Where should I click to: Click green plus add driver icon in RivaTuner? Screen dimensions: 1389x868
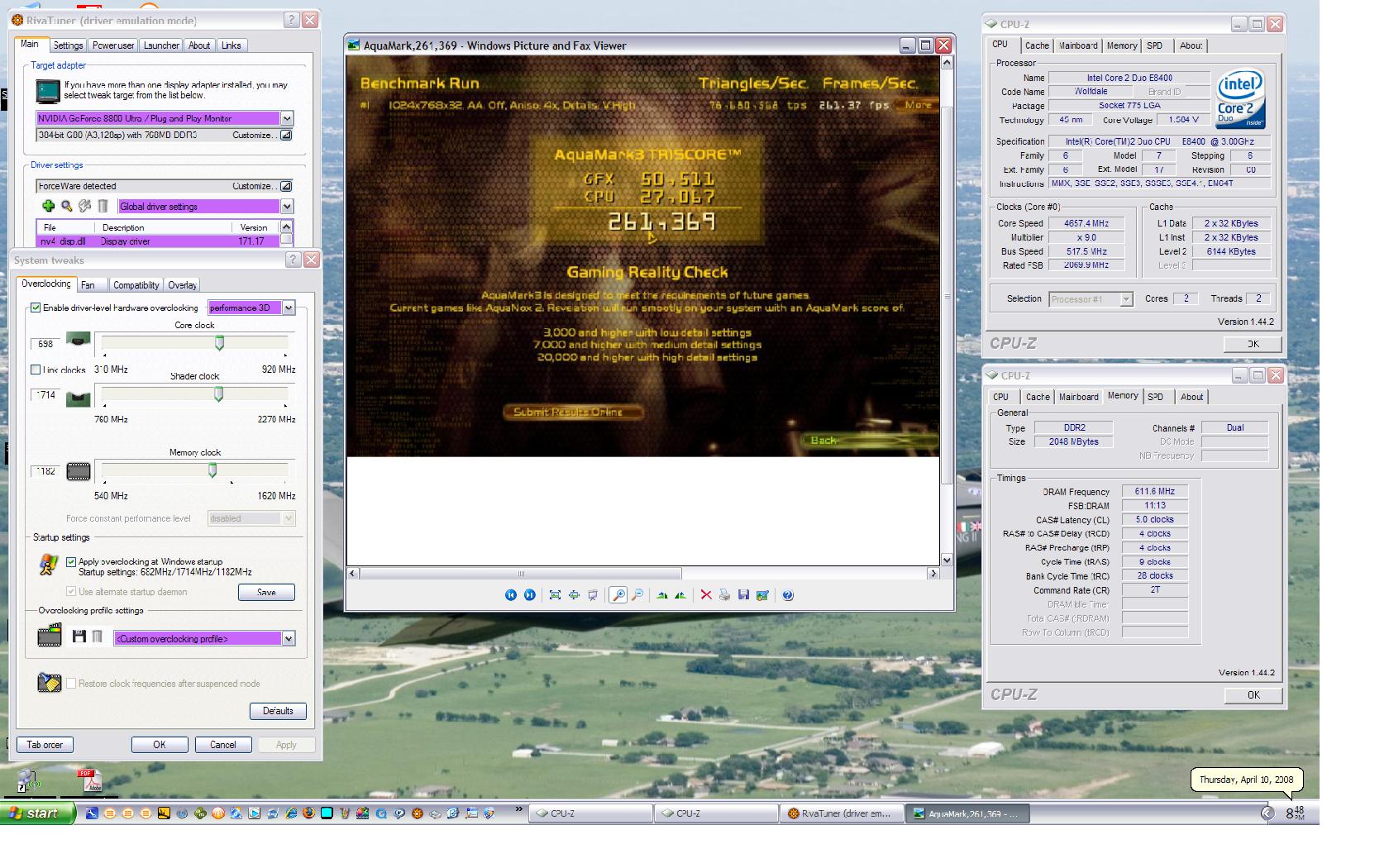[x=48, y=206]
